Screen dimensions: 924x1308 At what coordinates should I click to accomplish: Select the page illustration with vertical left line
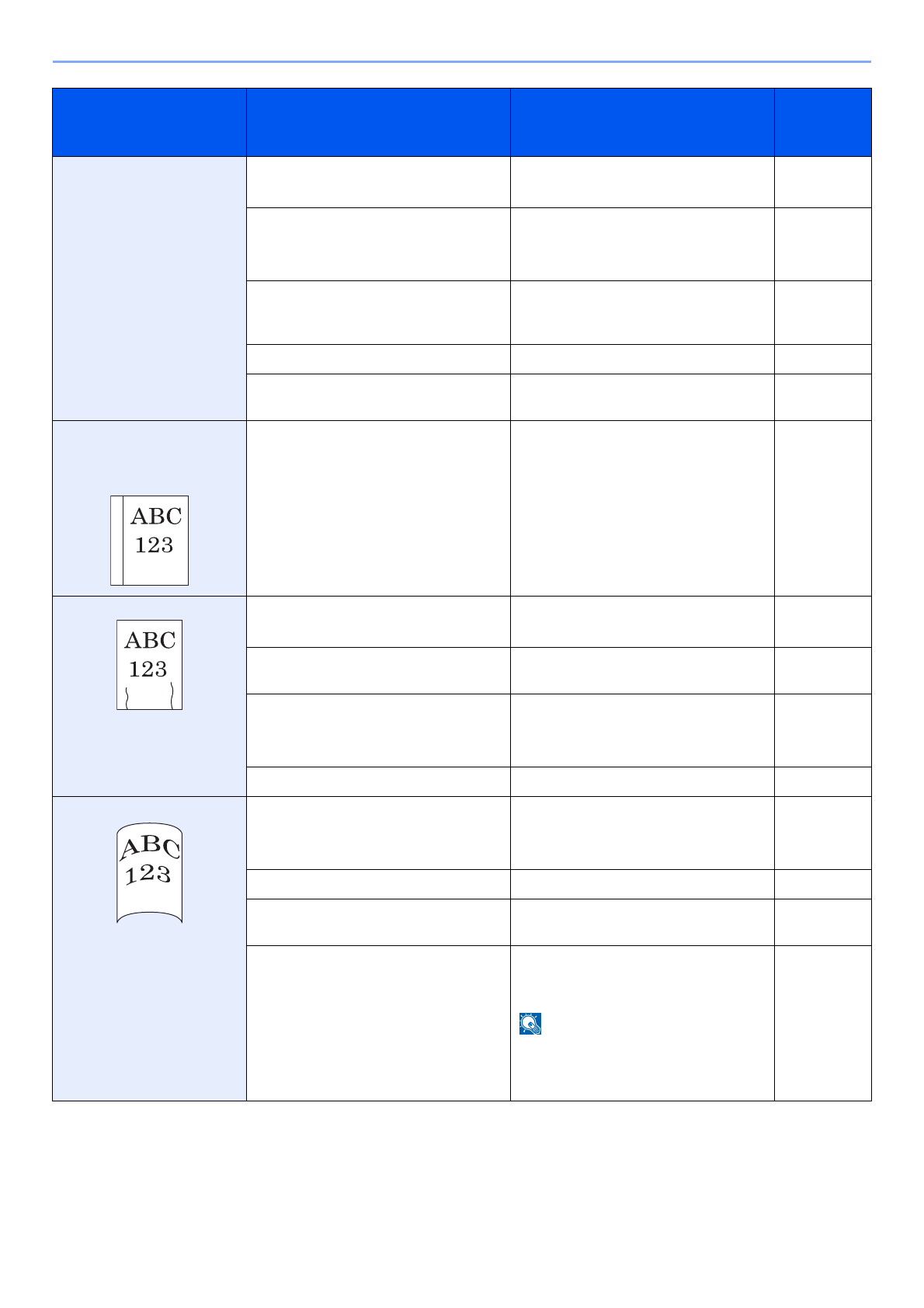click(150, 540)
